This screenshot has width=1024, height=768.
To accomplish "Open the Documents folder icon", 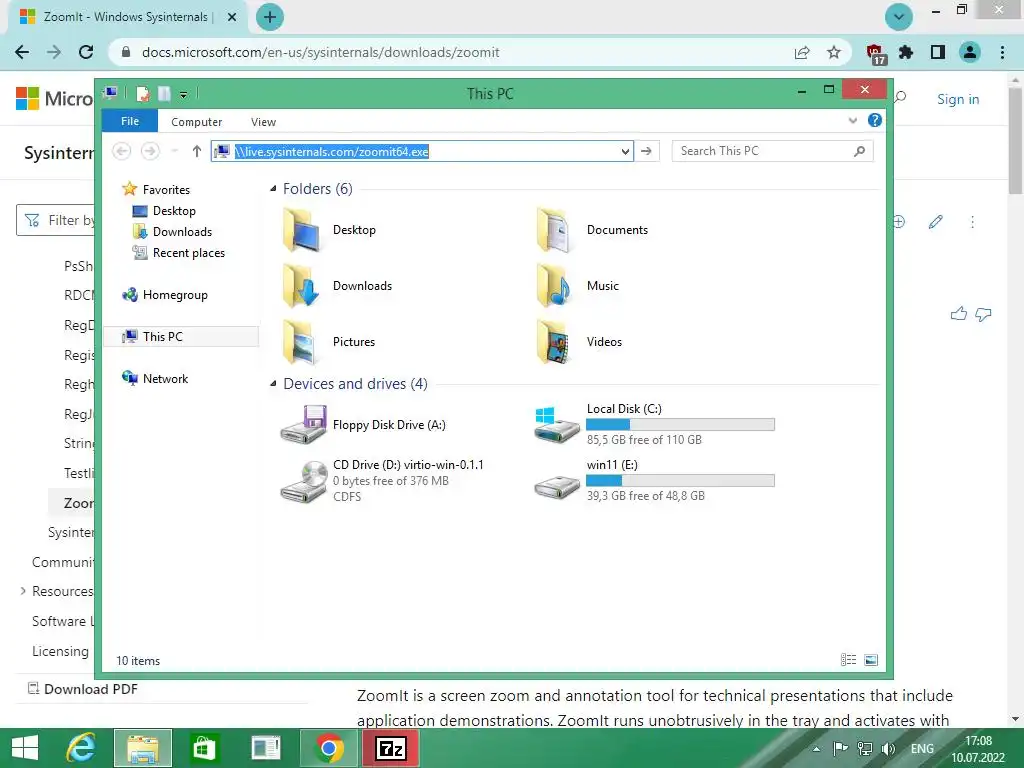I will [x=554, y=230].
